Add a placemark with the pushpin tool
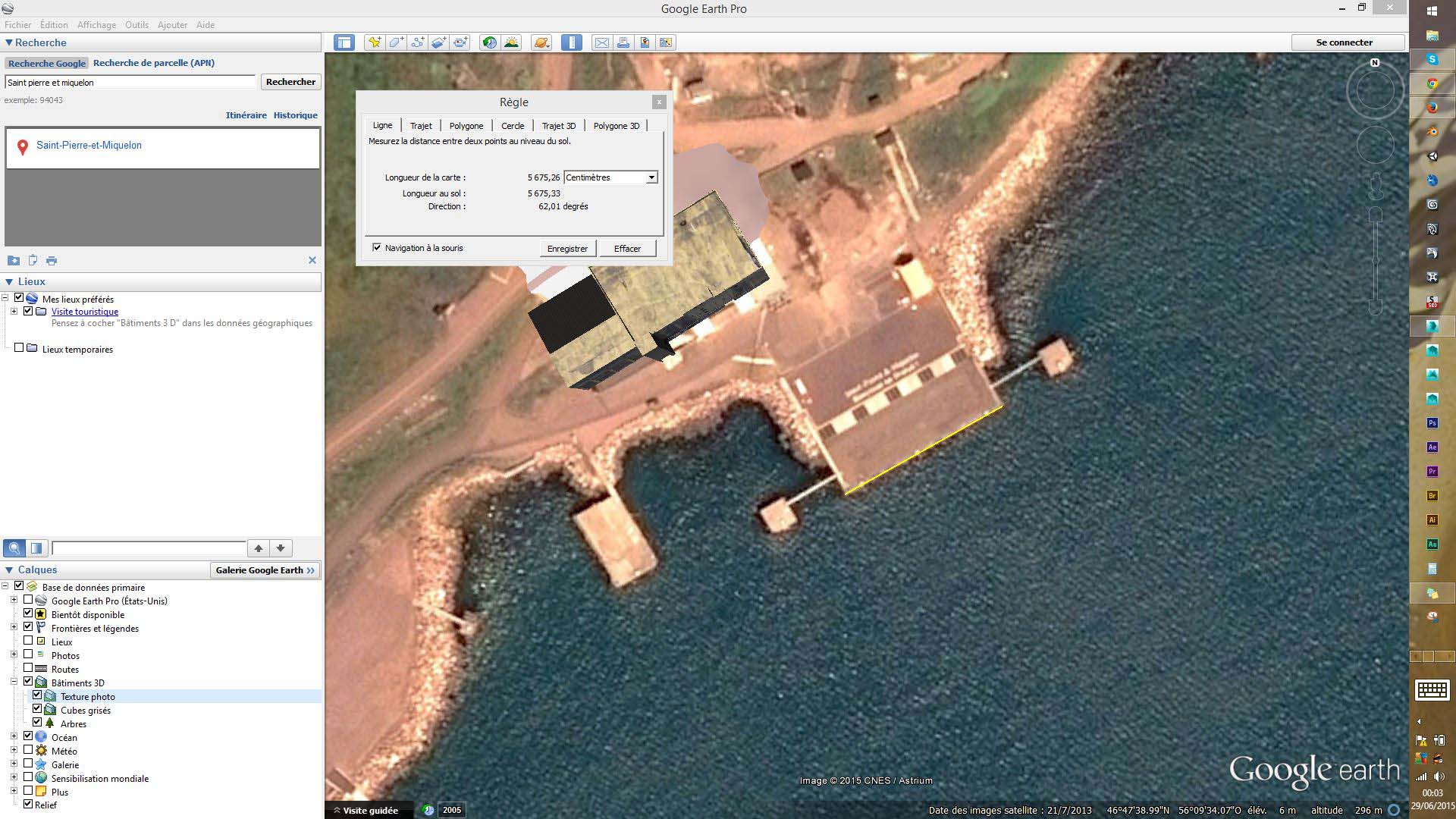The width and height of the screenshot is (1456, 819). (375, 42)
